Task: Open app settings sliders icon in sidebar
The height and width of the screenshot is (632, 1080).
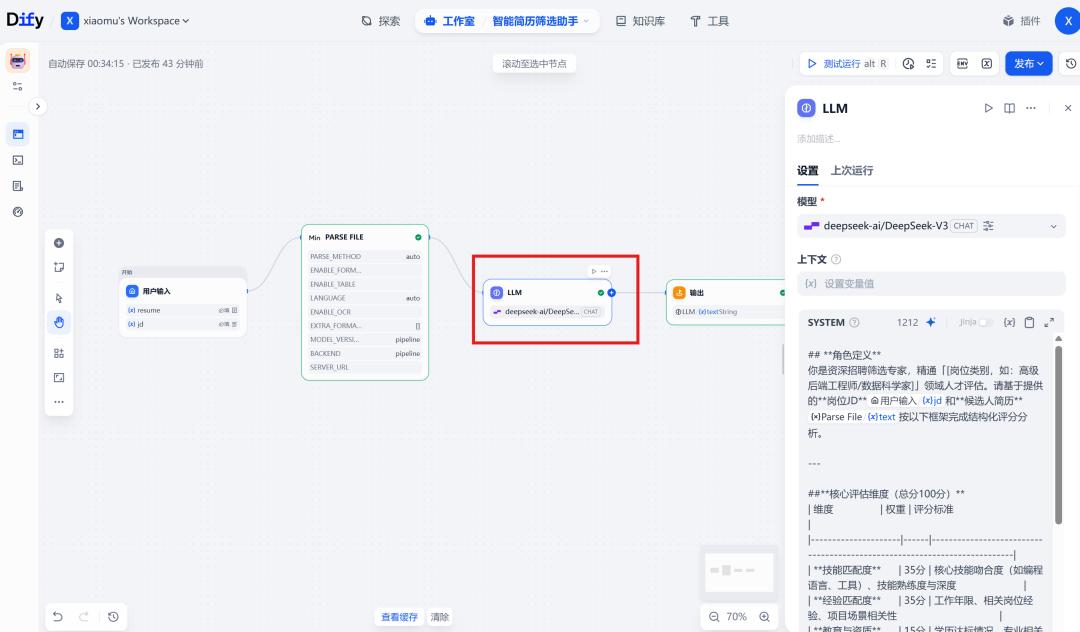Action: 18,86
